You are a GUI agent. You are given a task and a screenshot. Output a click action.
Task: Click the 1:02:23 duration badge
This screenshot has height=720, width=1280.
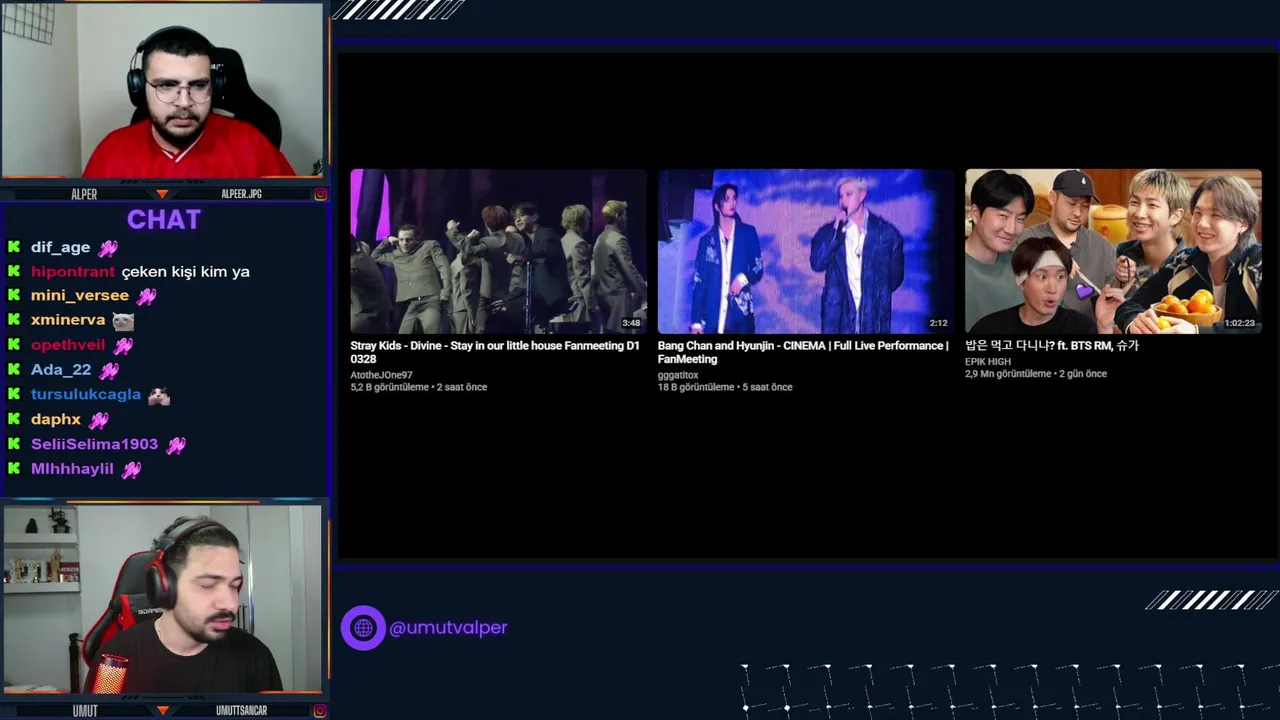pos(1239,323)
